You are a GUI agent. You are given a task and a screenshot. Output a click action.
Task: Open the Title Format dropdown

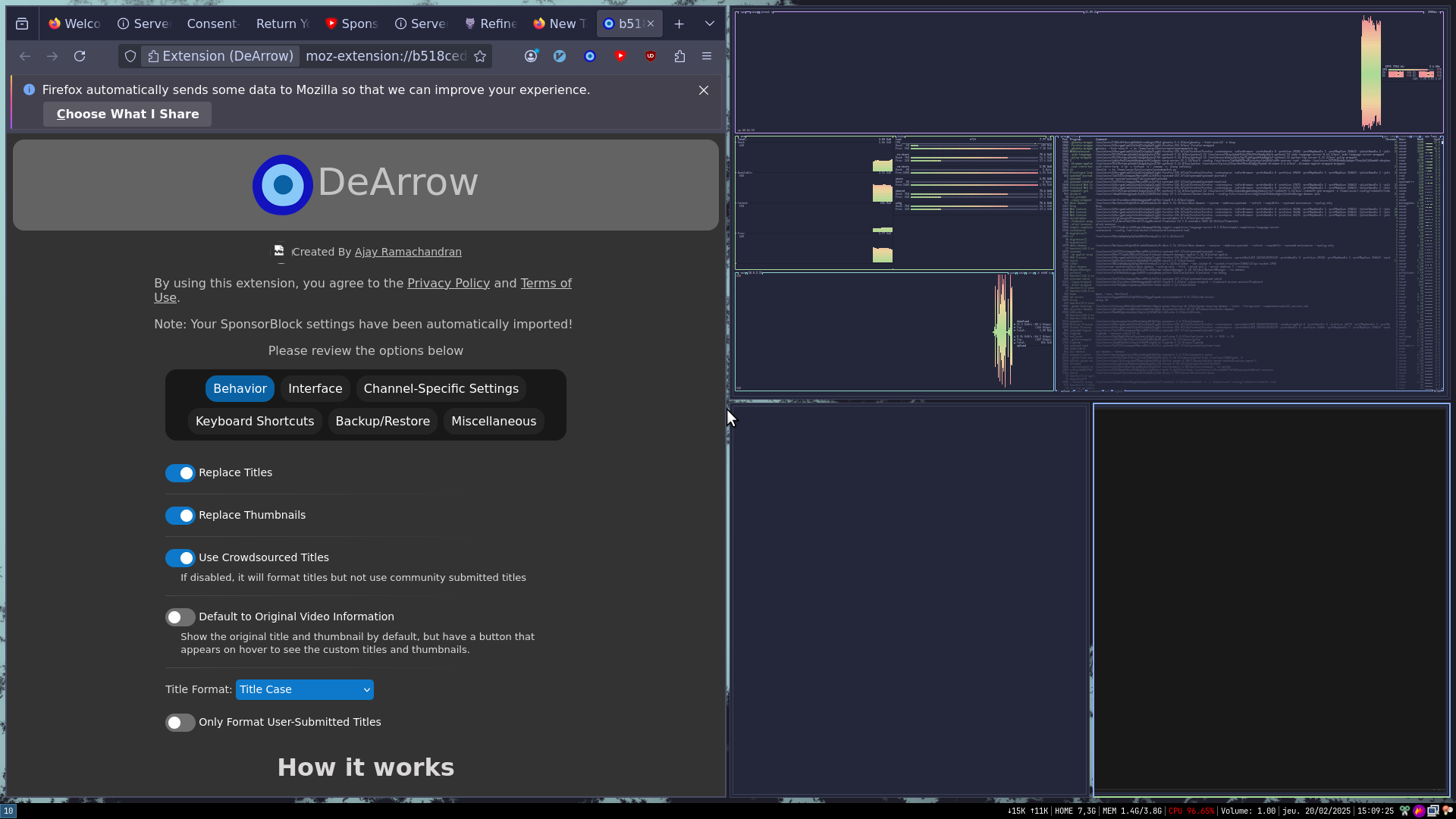(x=305, y=689)
